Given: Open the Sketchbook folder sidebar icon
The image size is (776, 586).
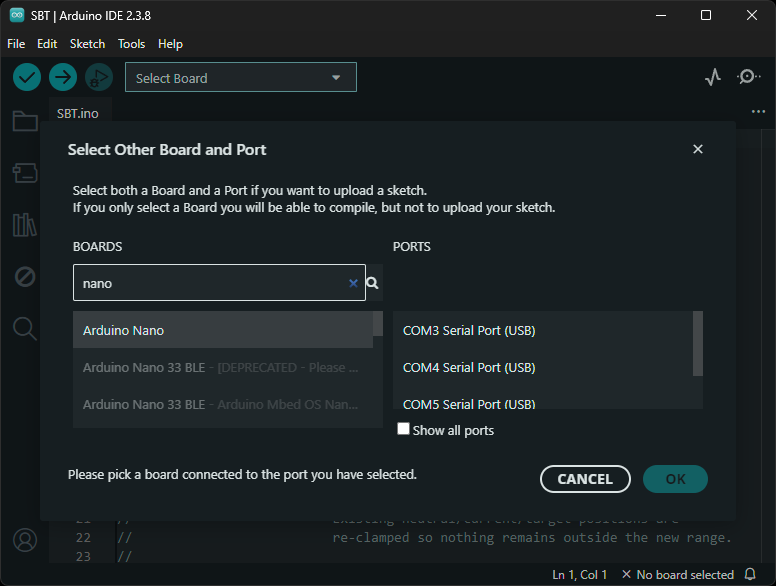Looking at the screenshot, I should 25,122.
